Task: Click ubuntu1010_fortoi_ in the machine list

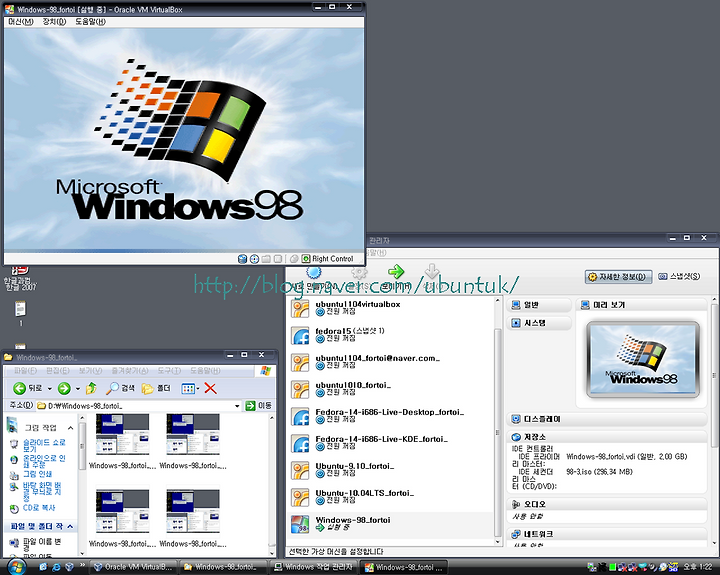Action: (x=391, y=389)
